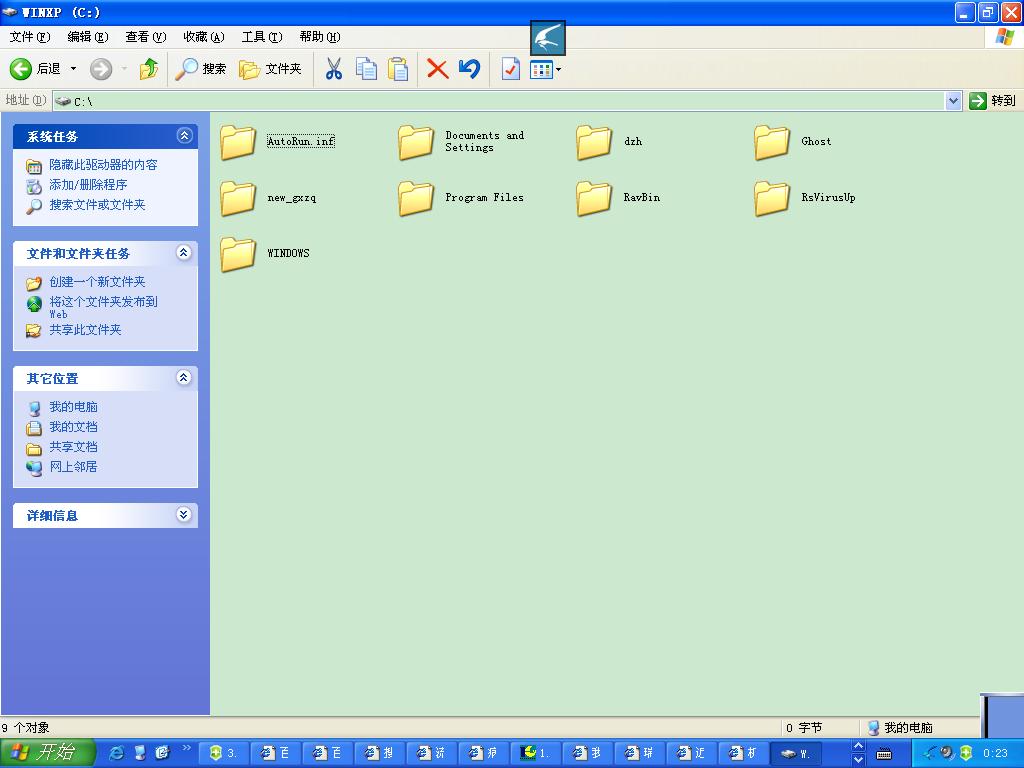Screen dimensions: 1024x768
Task: Open the Views dropdown arrow
Action: [x=559, y=69]
